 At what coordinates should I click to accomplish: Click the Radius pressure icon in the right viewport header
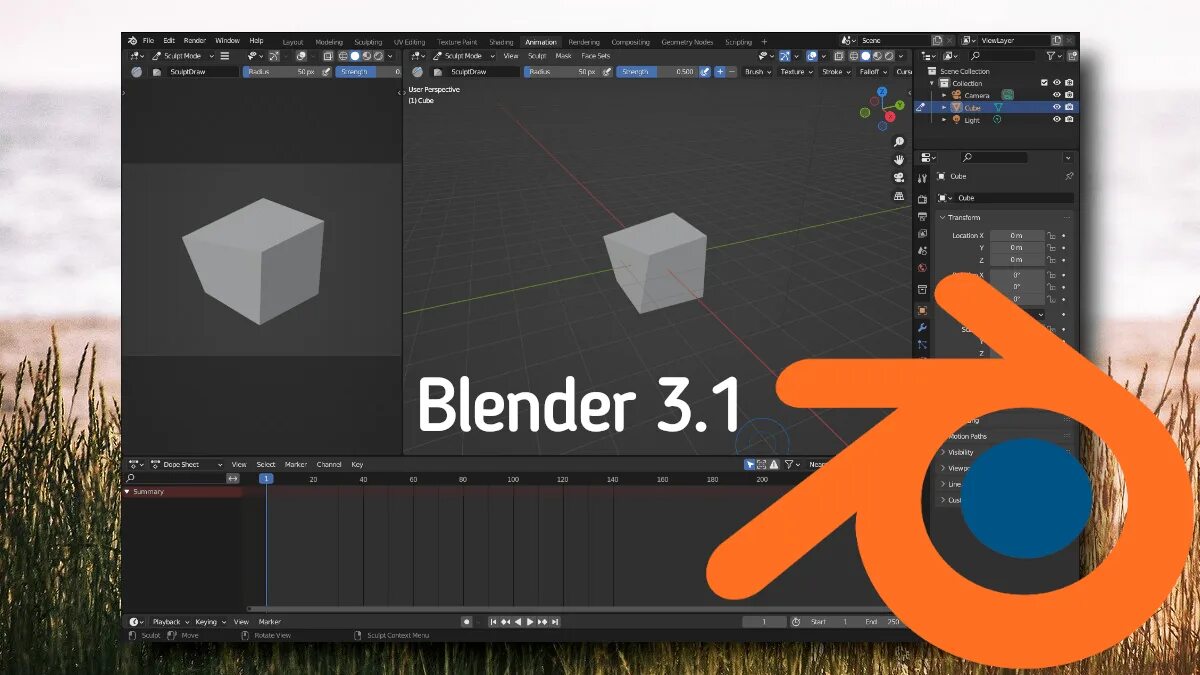pos(607,72)
